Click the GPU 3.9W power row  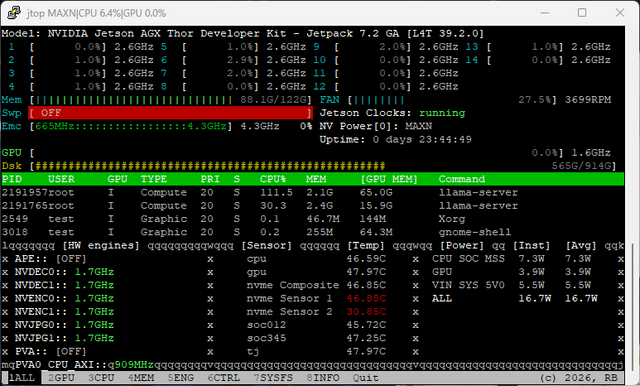click(511, 272)
